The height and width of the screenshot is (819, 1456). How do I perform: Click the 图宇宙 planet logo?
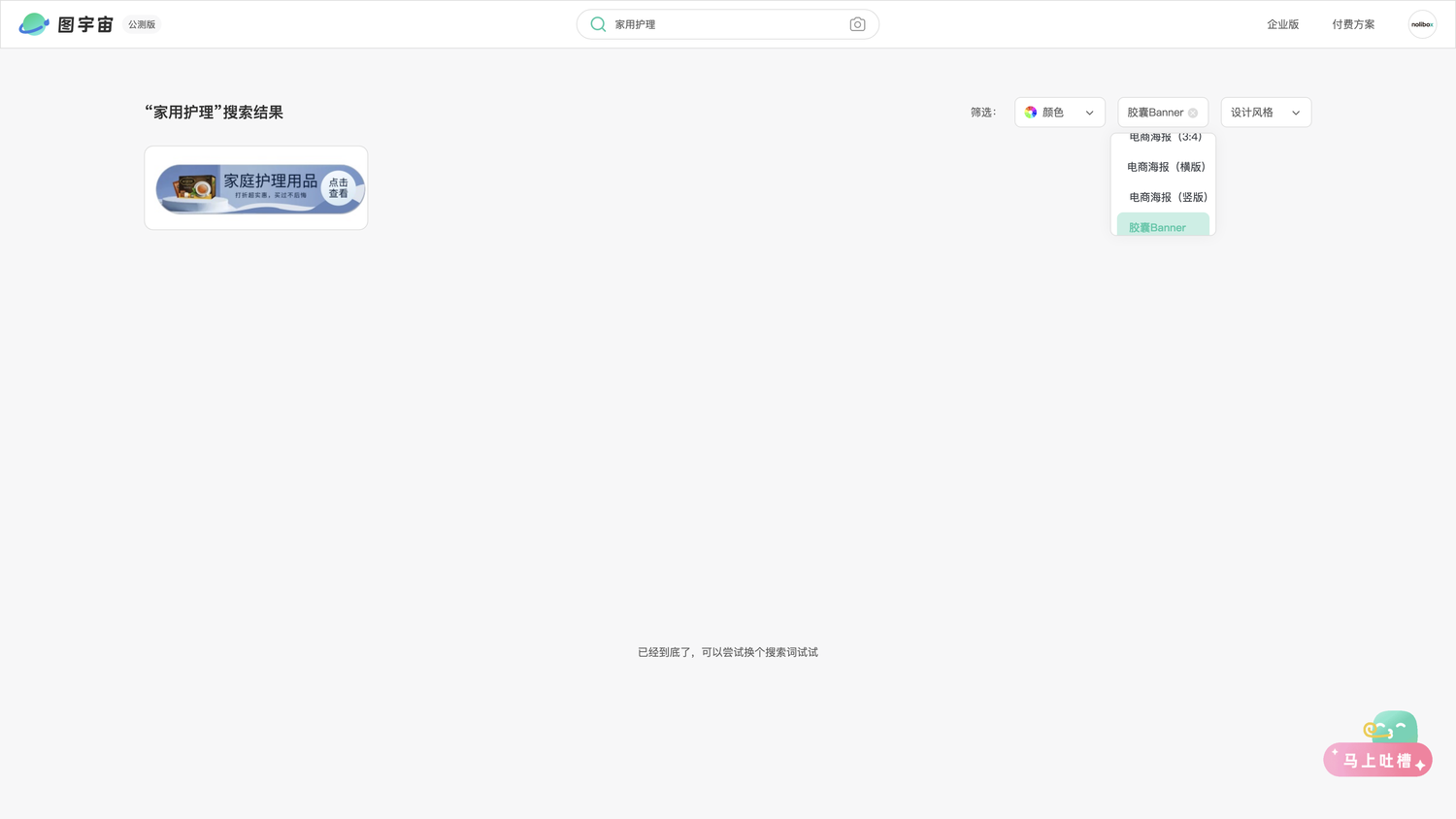pyautogui.click(x=34, y=24)
